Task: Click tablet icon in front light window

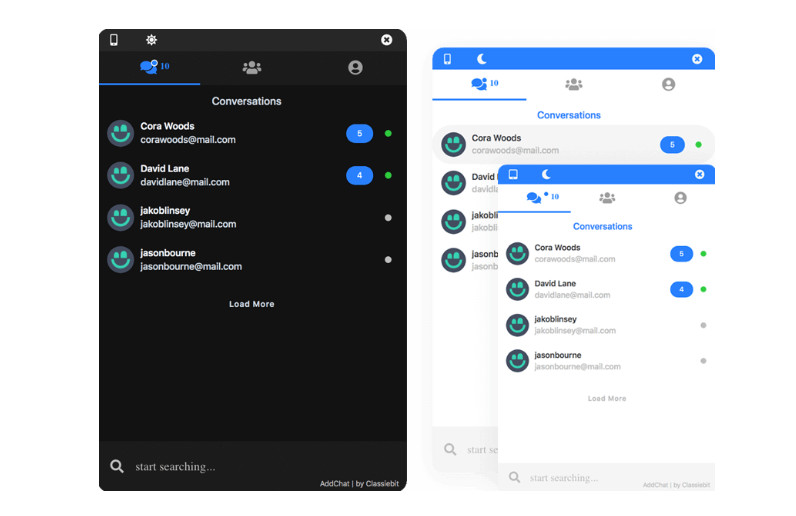Action: click(513, 174)
